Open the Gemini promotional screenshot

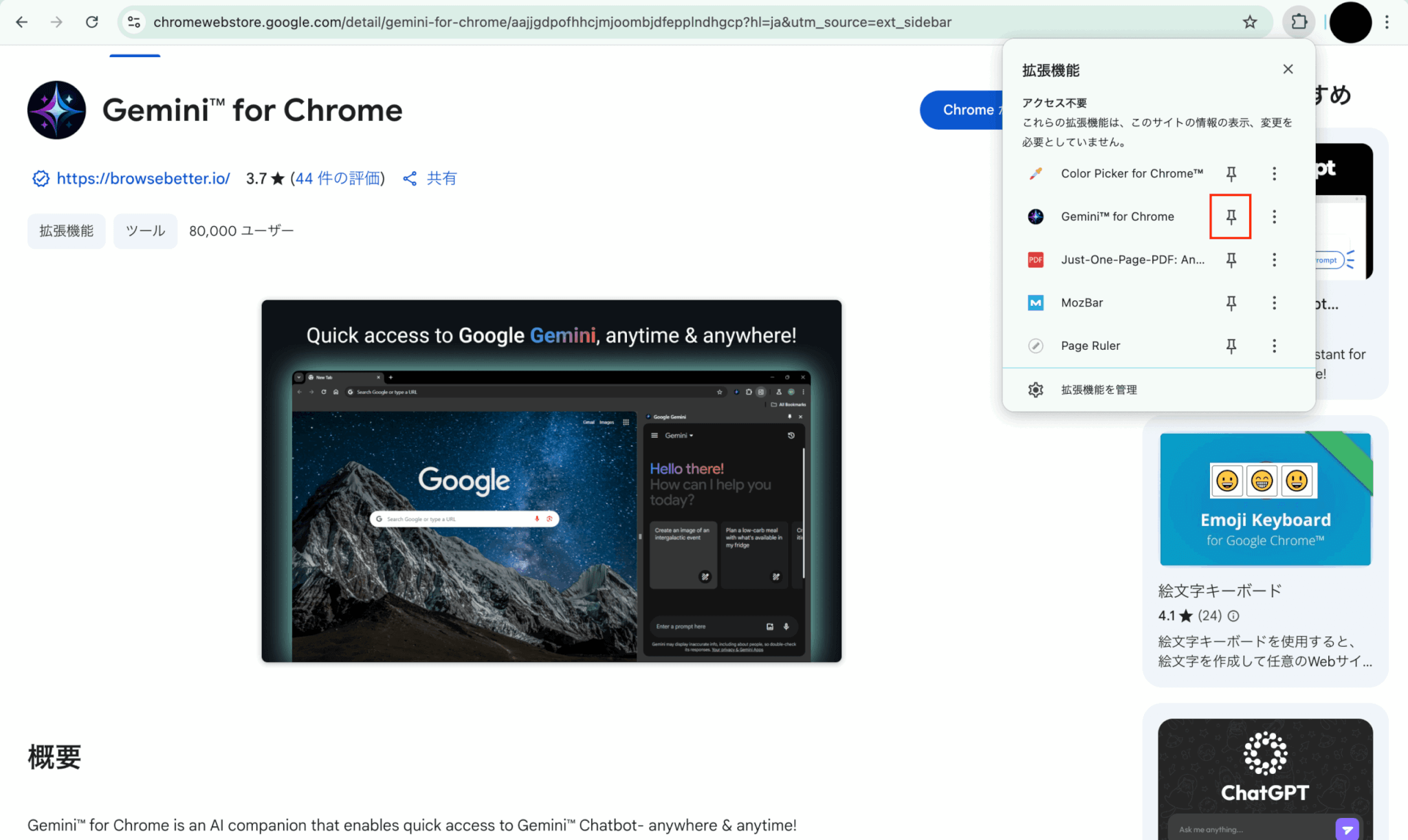pos(551,481)
